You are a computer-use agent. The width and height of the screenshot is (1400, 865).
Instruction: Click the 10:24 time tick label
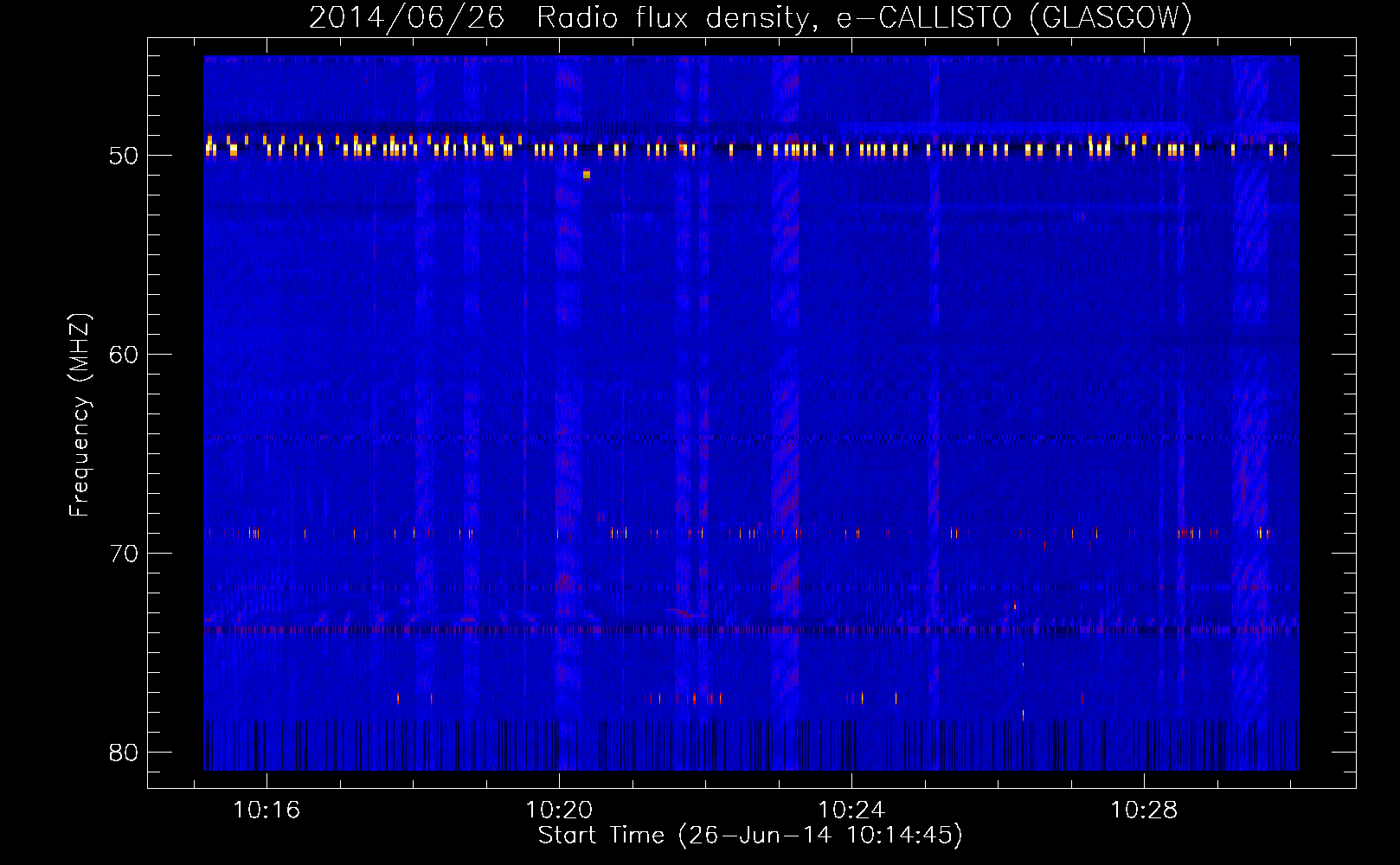[851, 811]
